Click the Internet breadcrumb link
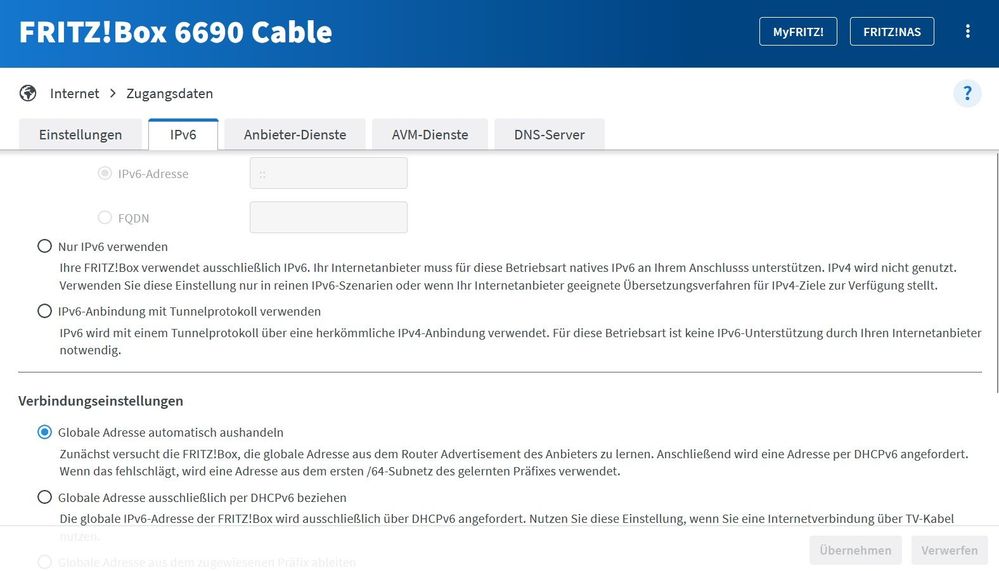 tap(75, 93)
